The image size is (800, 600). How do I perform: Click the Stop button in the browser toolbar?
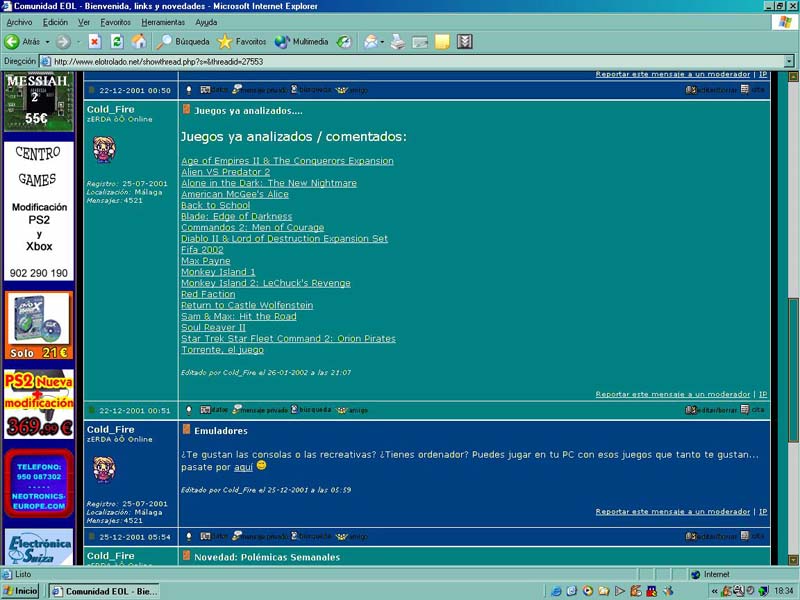point(94,41)
